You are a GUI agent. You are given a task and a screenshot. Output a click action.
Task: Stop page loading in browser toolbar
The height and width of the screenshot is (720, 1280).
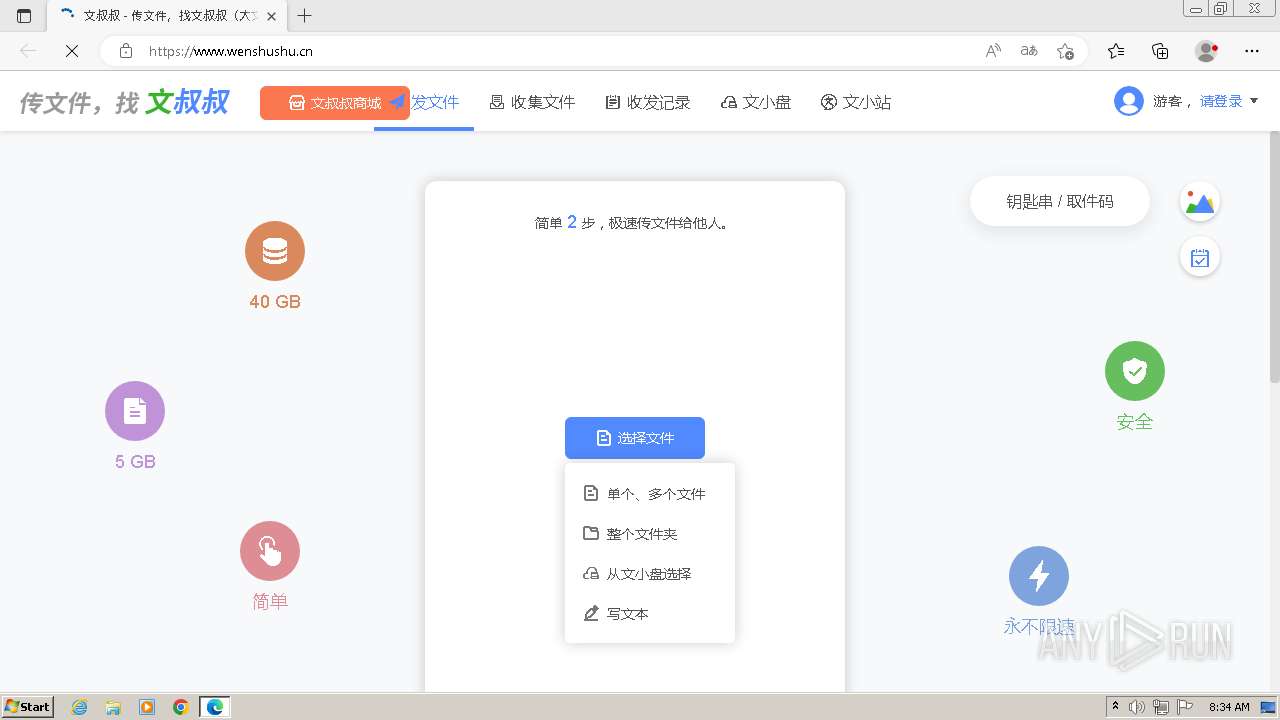pos(72,51)
